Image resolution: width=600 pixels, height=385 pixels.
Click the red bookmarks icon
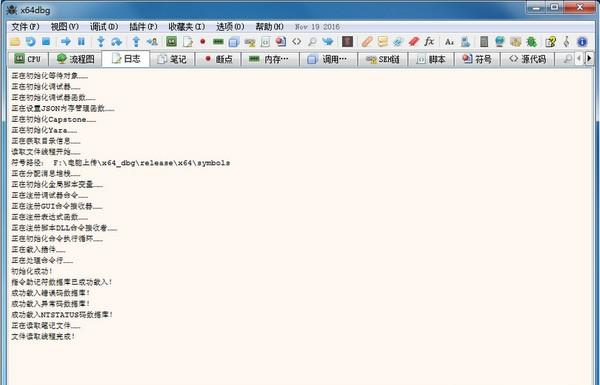[414, 41]
